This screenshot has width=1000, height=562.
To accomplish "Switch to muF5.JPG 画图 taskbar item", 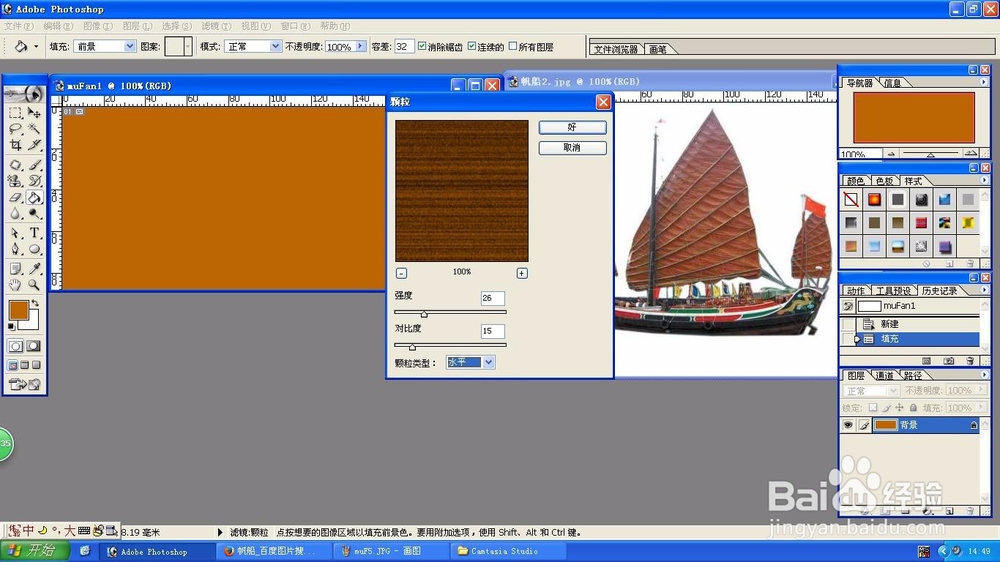I will [392, 551].
